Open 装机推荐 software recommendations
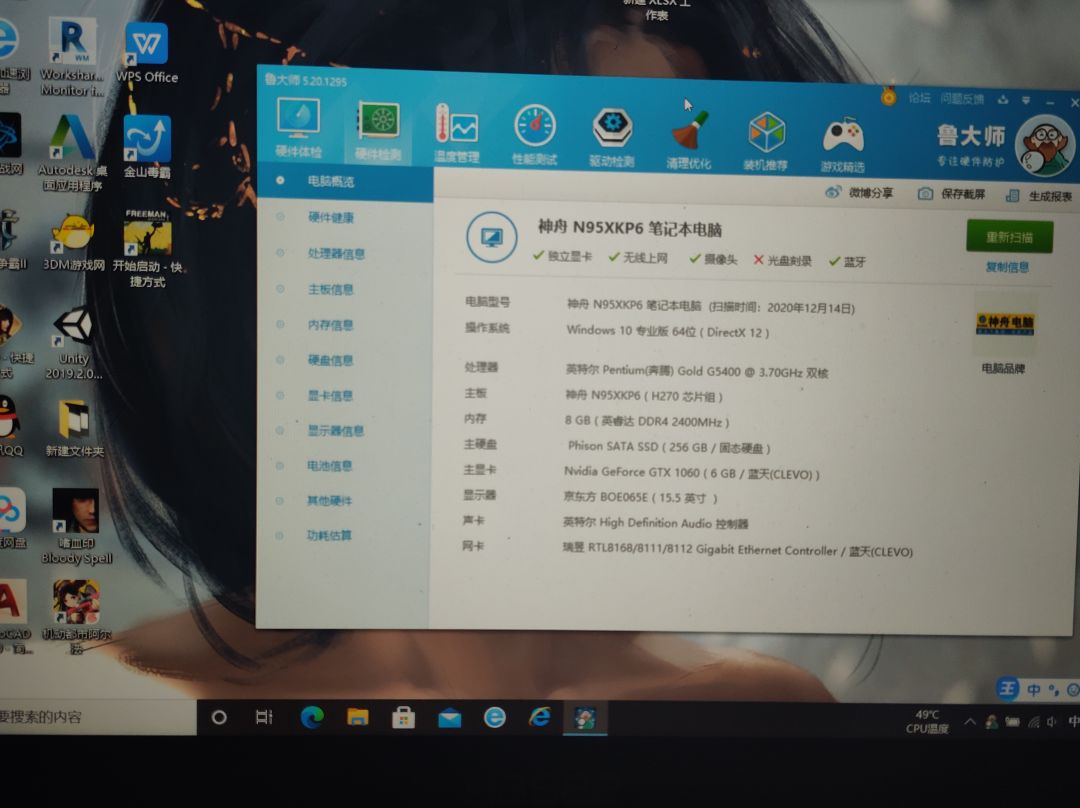The height and width of the screenshot is (808, 1080). [765, 141]
